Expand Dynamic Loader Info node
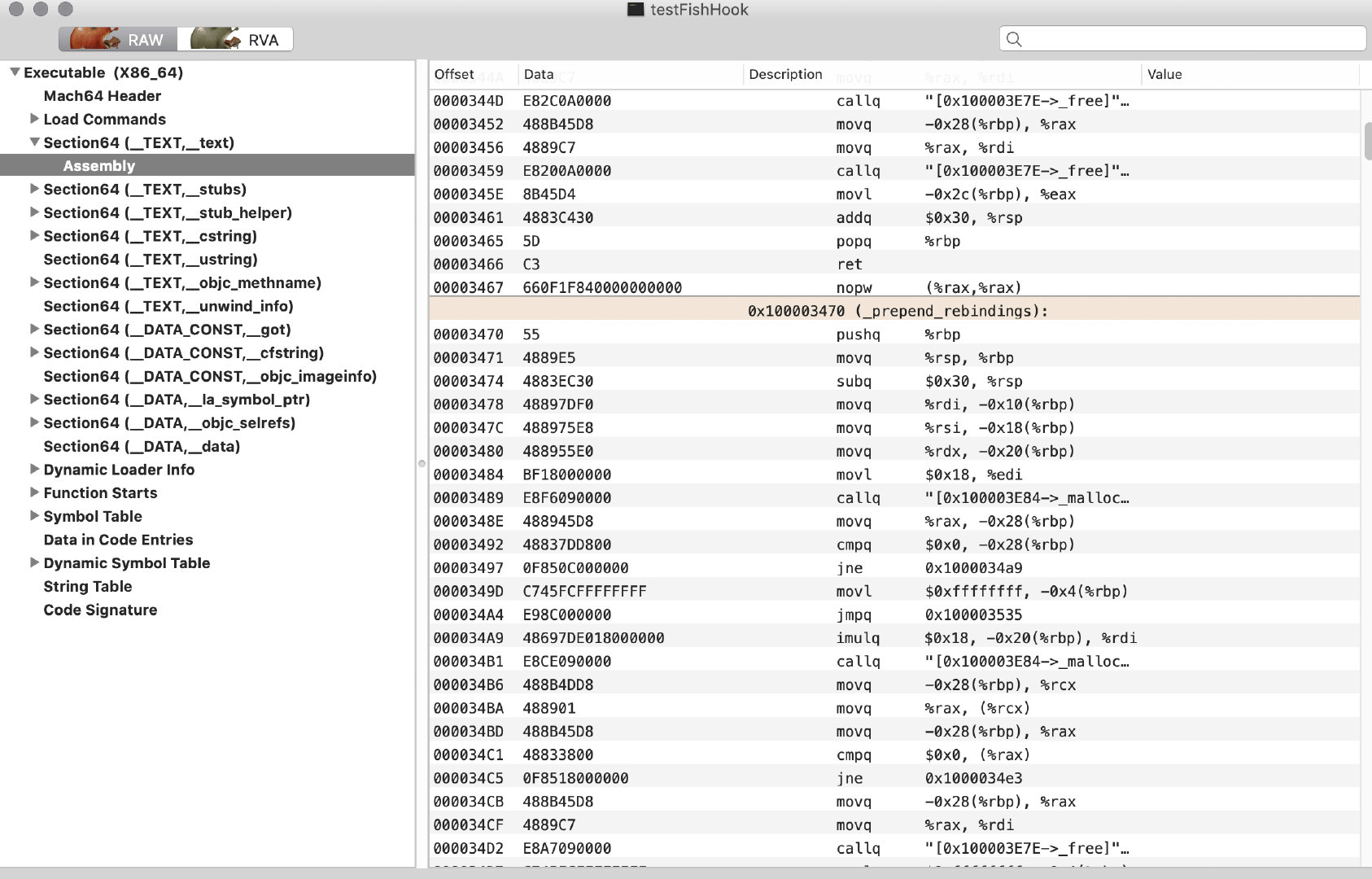The image size is (1372, 879). [34, 470]
